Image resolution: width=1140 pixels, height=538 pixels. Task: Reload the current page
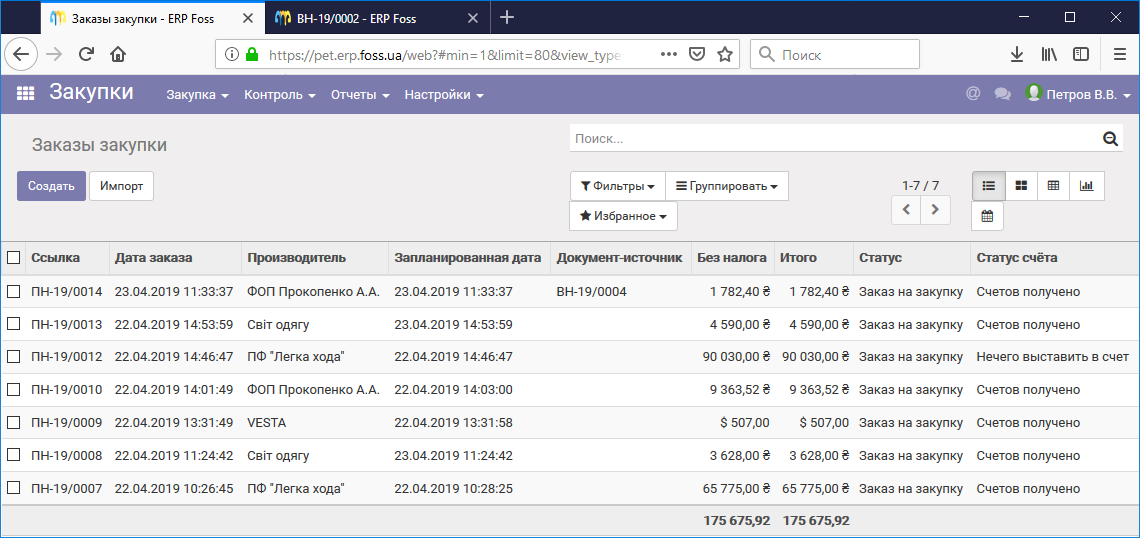tap(86, 55)
